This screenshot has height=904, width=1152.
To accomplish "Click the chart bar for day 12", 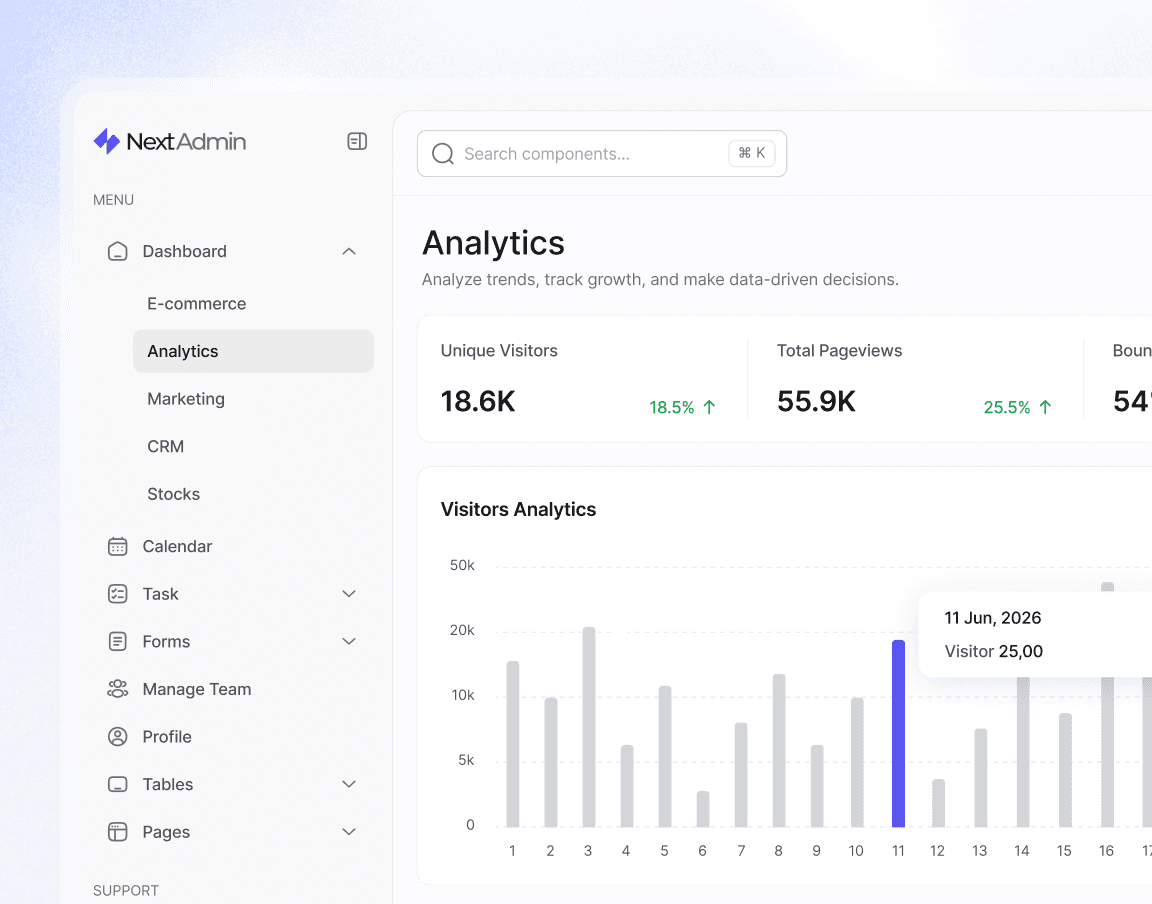I will point(938,803).
